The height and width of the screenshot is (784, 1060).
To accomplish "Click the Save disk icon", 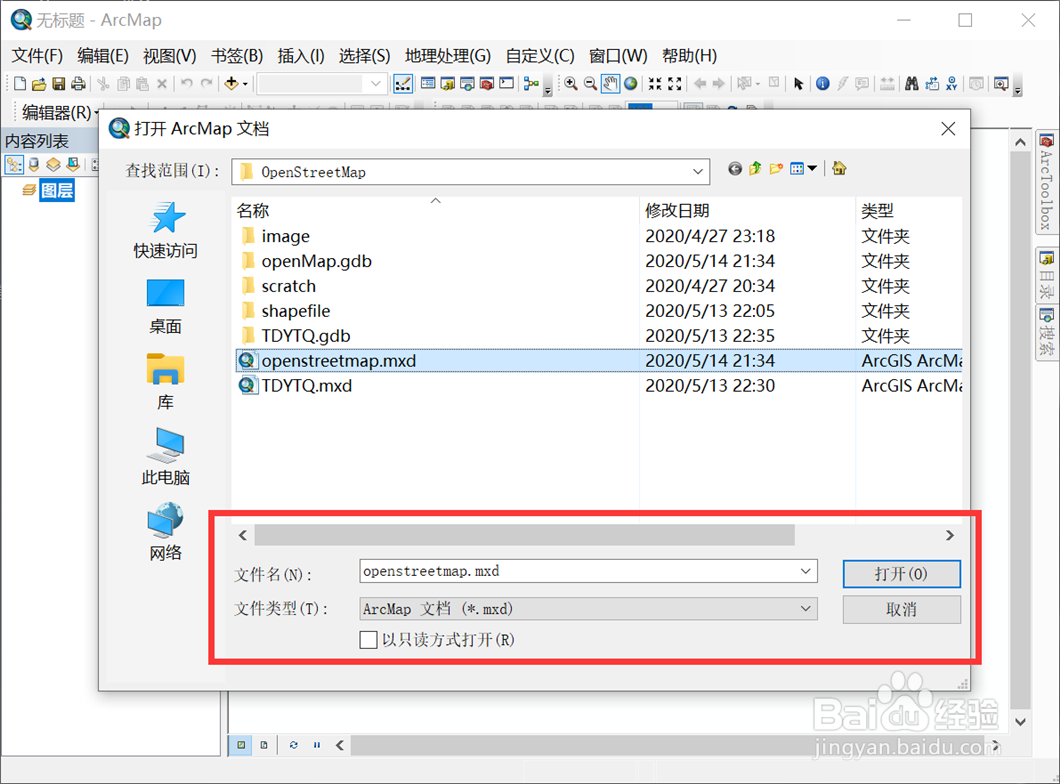I will coord(59,83).
